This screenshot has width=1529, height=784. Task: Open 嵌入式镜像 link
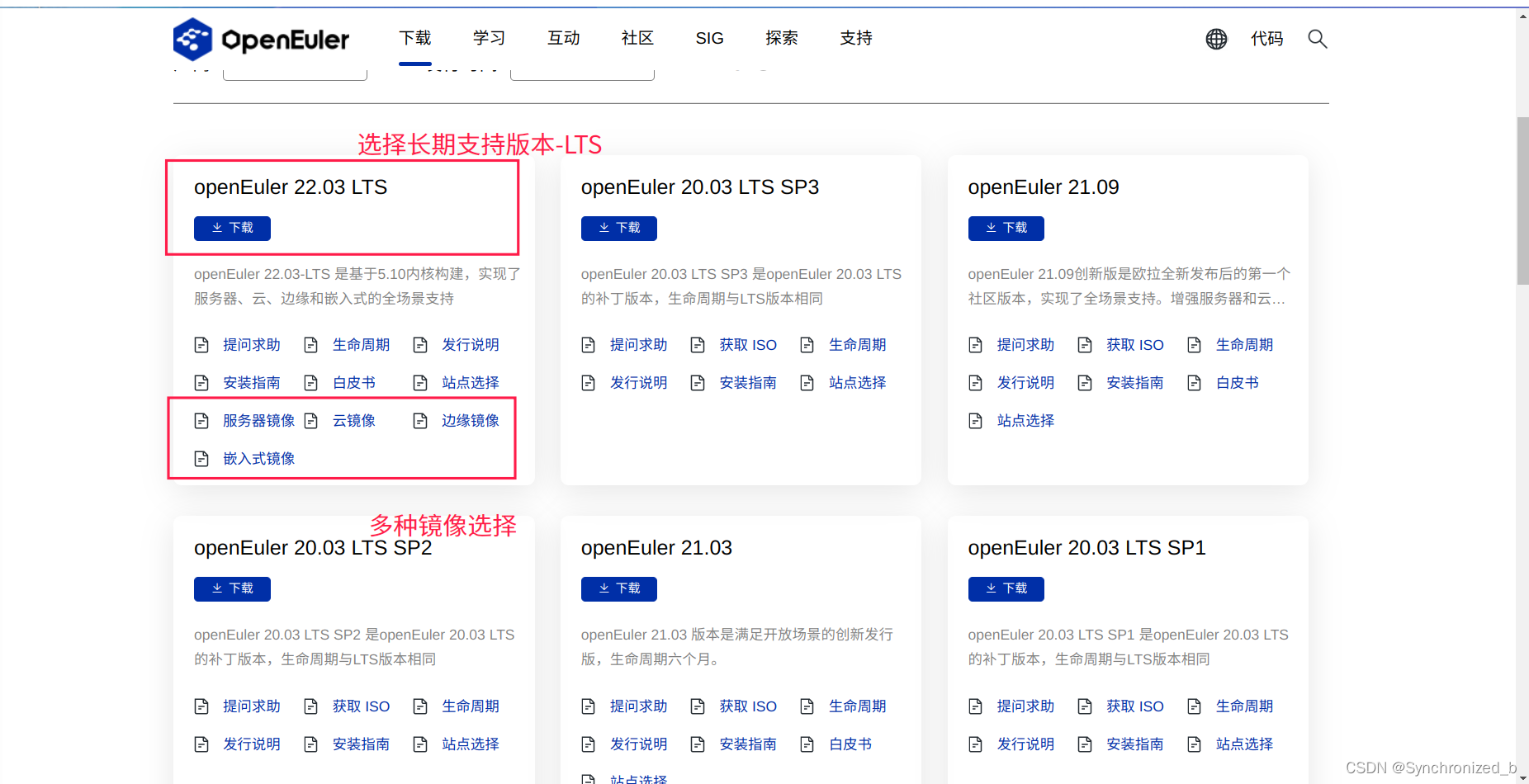[259, 459]
